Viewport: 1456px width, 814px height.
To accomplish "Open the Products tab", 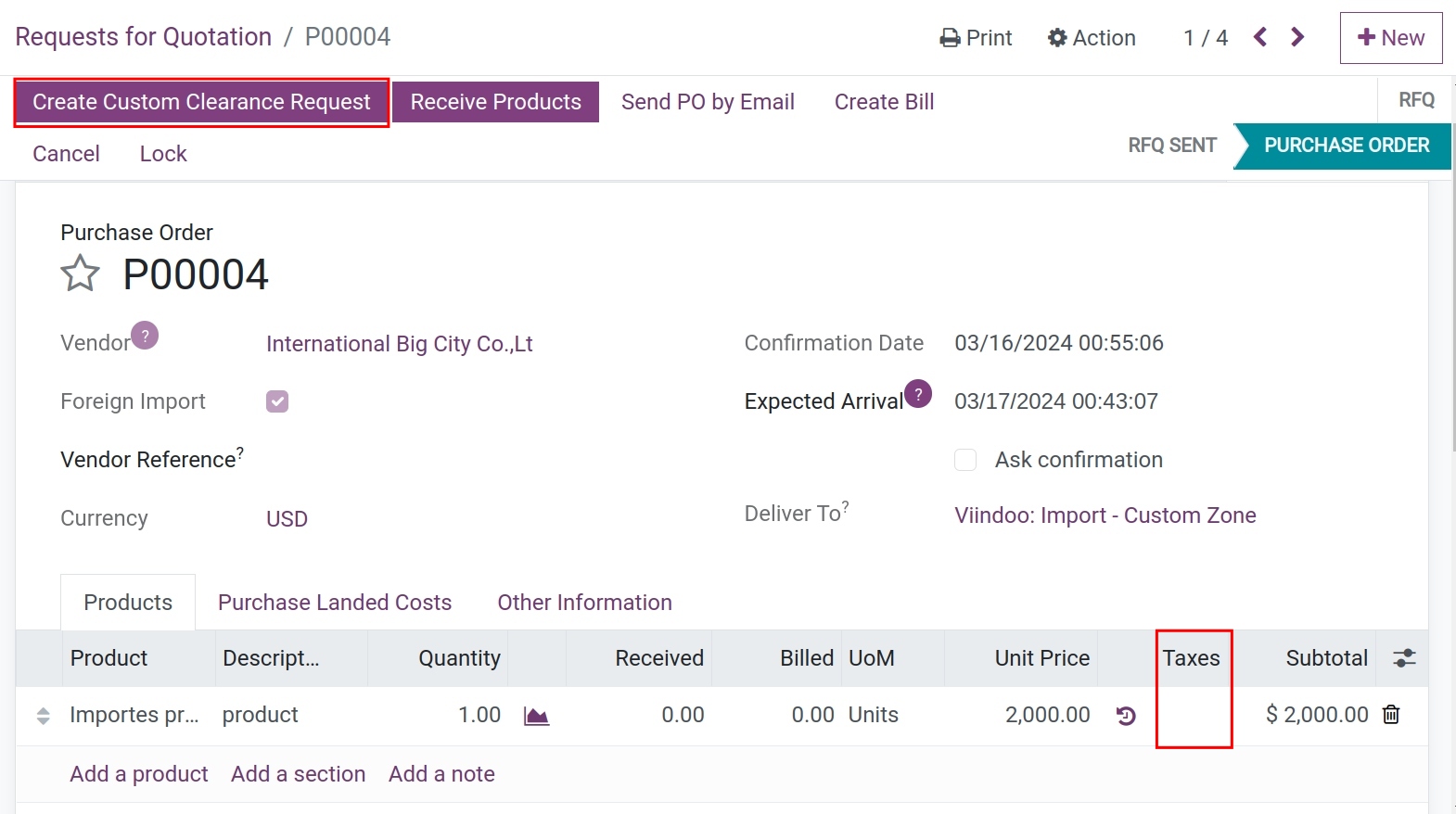I will pyautogui.click(x=128, y=603).
